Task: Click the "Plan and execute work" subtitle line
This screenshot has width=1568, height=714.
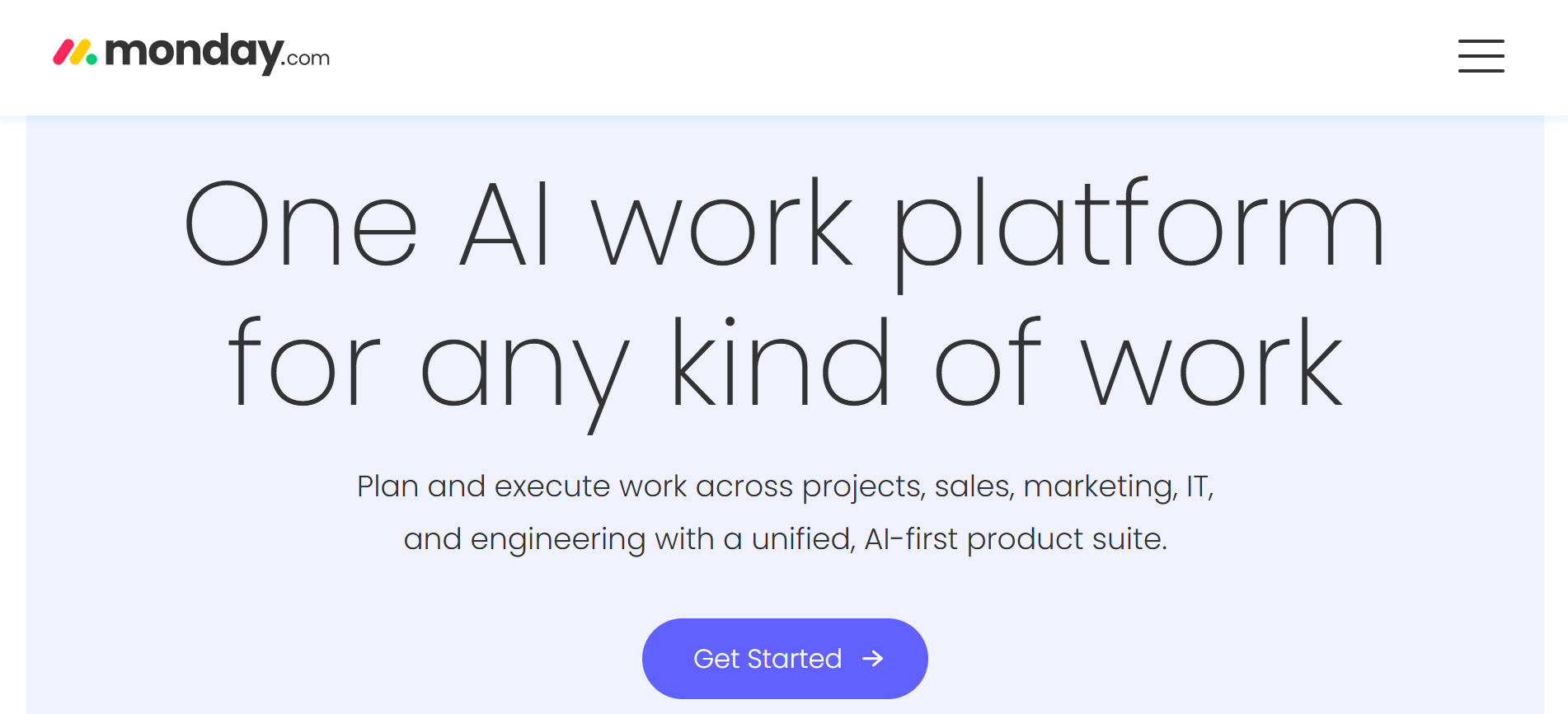Action: tap(785, 486)
